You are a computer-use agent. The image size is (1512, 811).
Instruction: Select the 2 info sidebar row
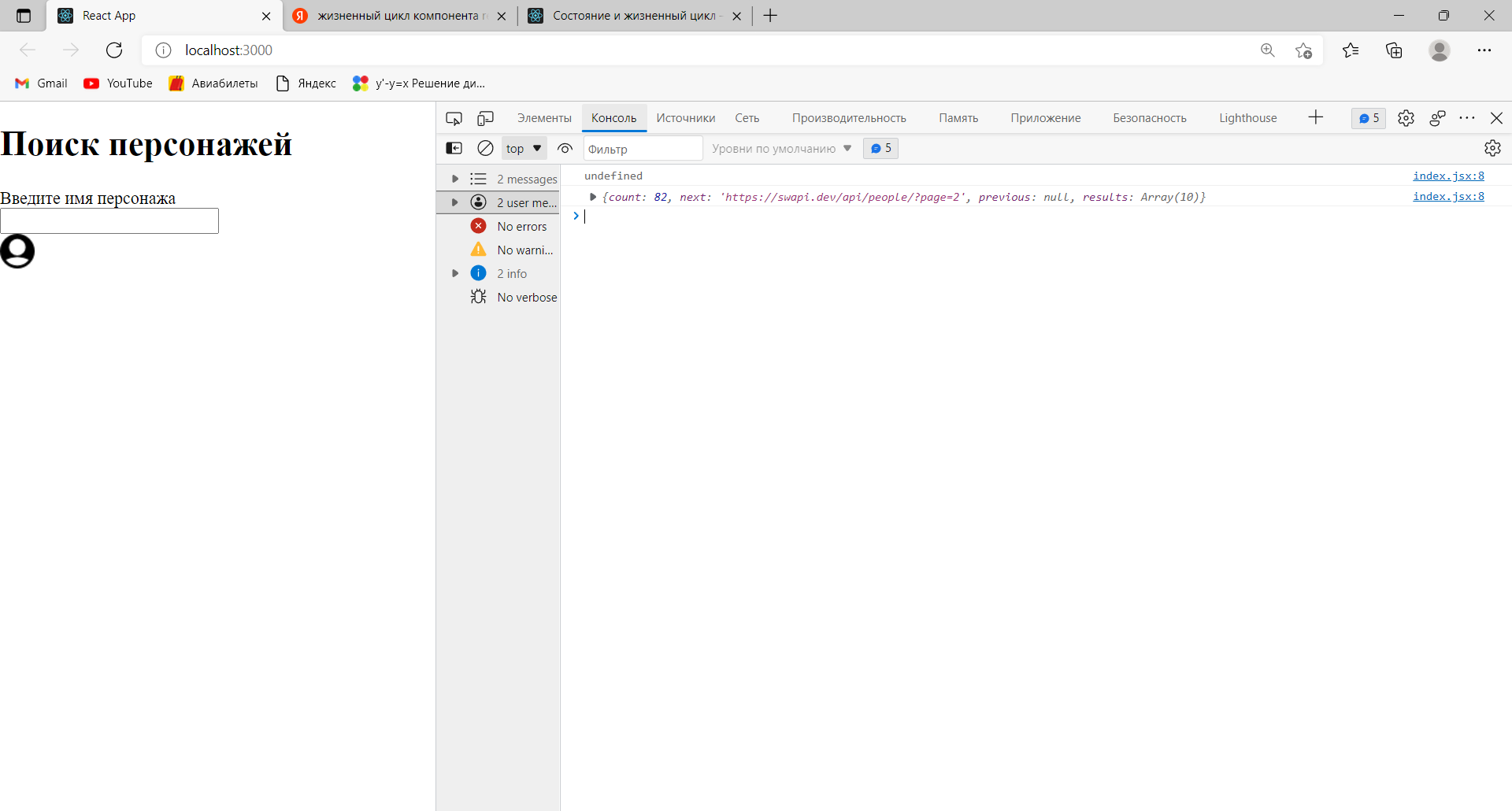[498, 273]
